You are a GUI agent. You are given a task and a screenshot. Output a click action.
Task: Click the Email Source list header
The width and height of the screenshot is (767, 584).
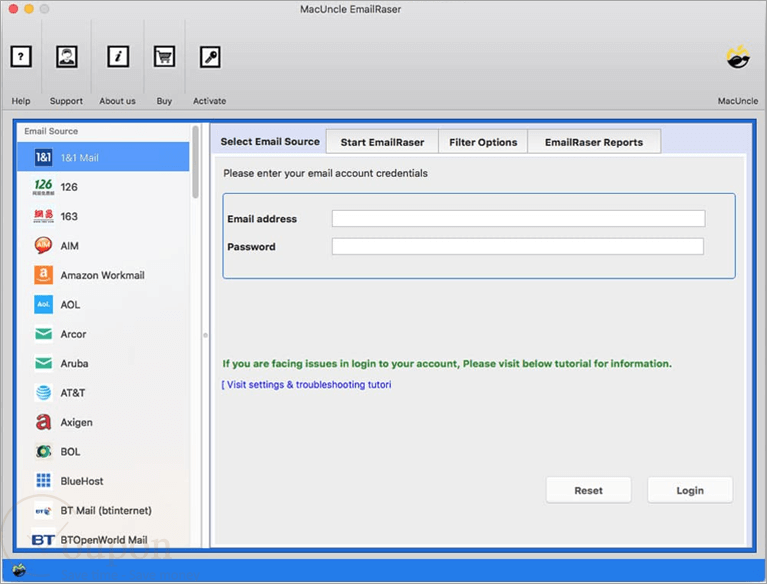51,131
